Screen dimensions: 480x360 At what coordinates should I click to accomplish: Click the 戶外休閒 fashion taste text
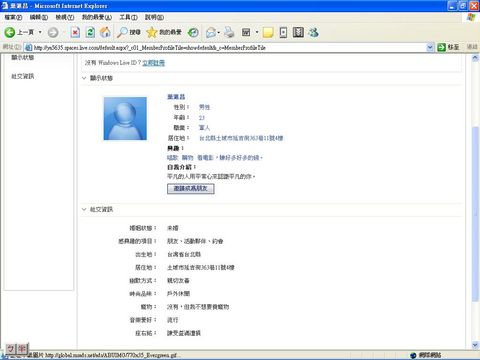pos(178,294)
